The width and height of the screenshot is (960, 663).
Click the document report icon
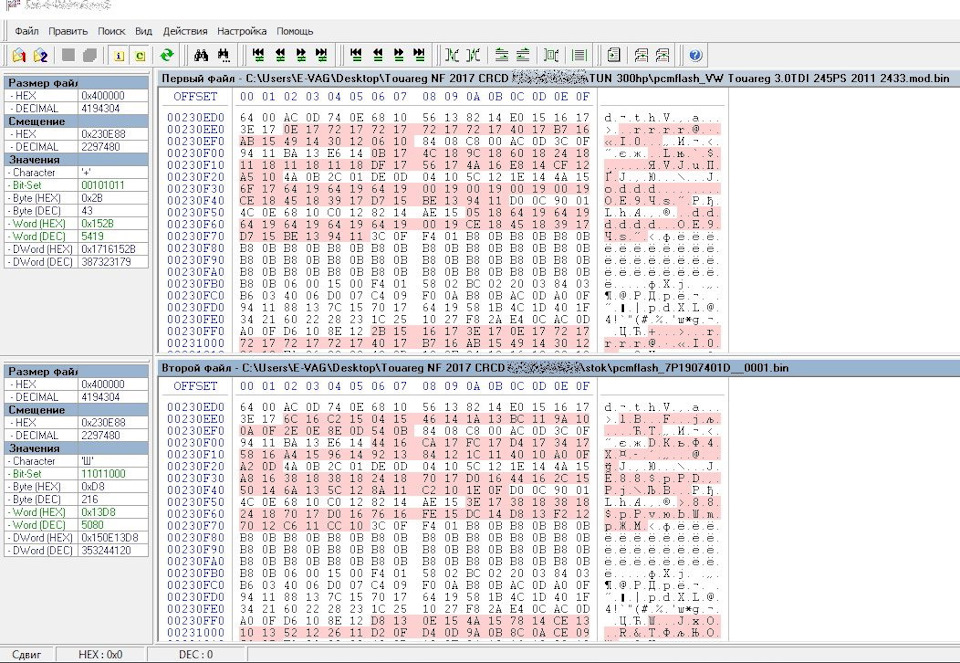613,55
